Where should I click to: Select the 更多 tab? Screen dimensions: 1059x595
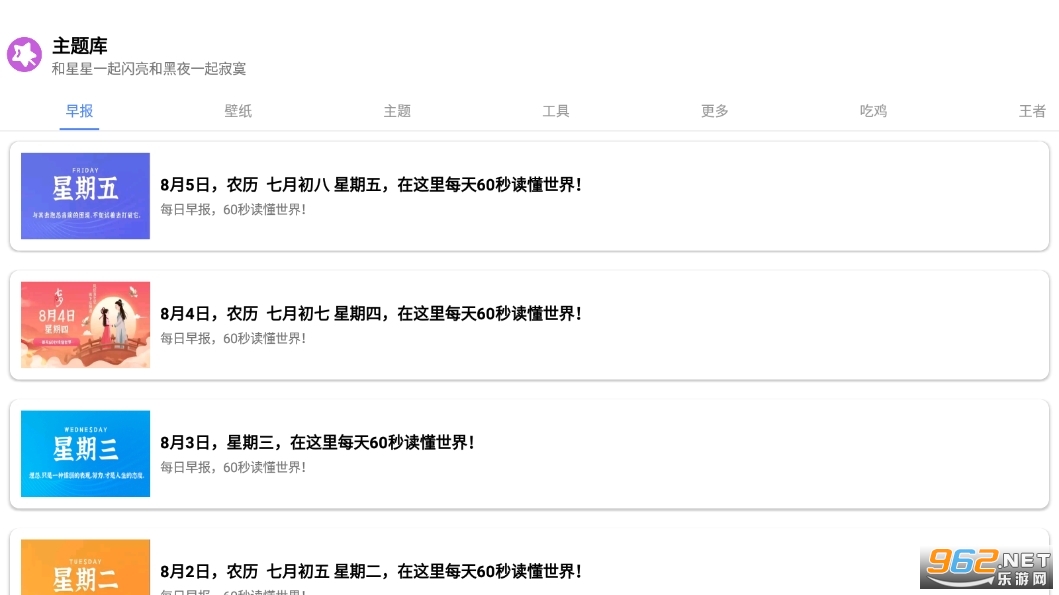click(715, 111)
